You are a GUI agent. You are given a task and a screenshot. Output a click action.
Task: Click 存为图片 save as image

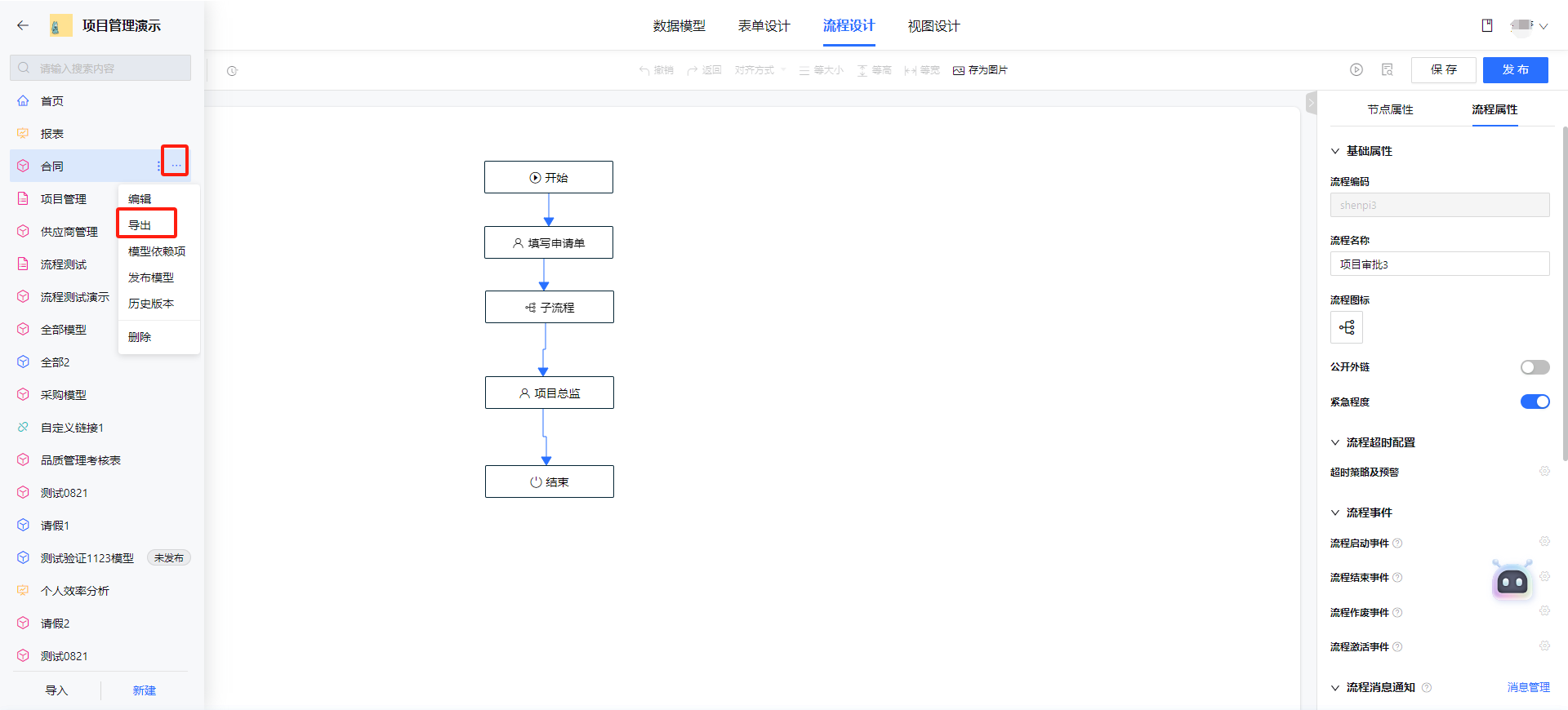(980, 70)
